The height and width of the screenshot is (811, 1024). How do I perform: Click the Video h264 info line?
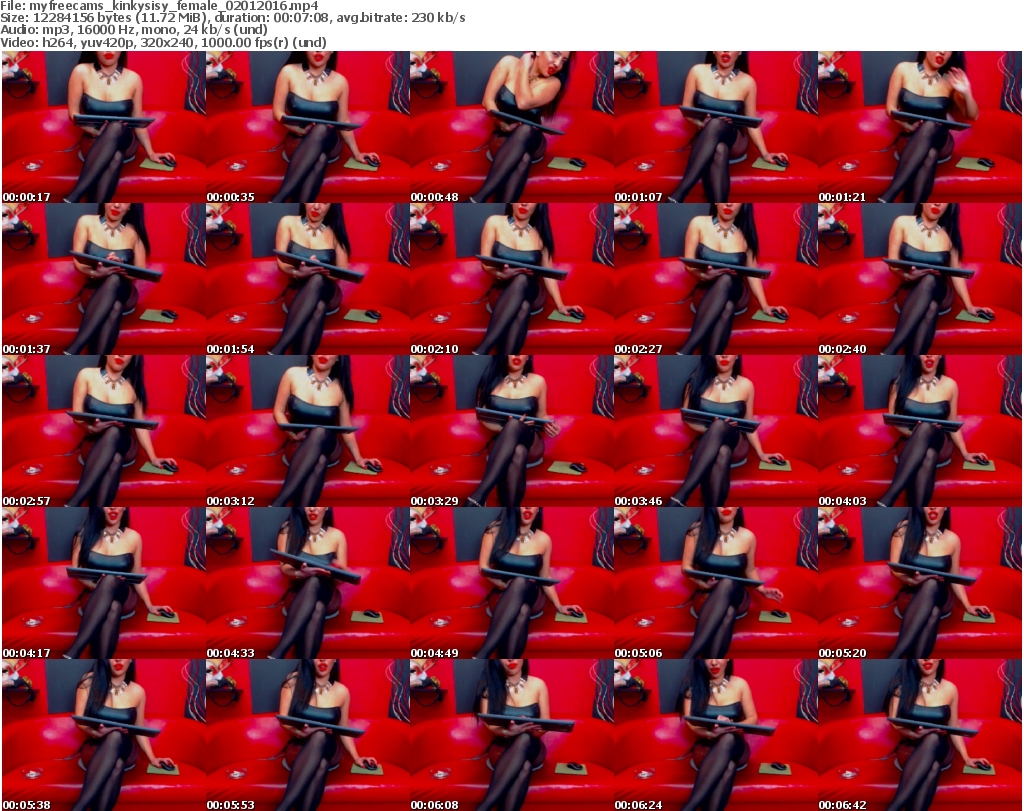click(163, 42)
